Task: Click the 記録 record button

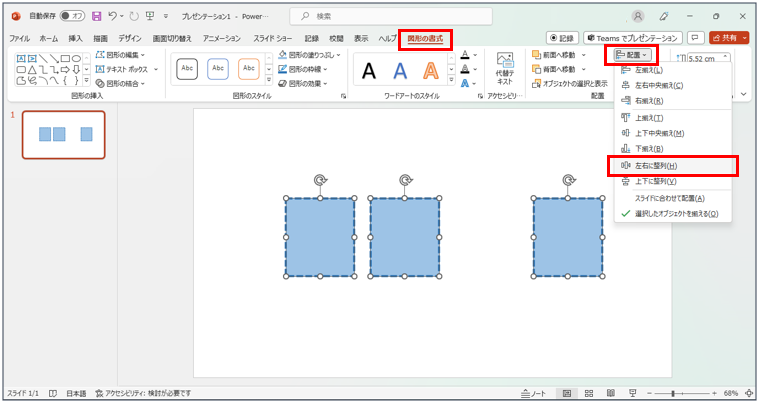Action: [x=556, y=37]
